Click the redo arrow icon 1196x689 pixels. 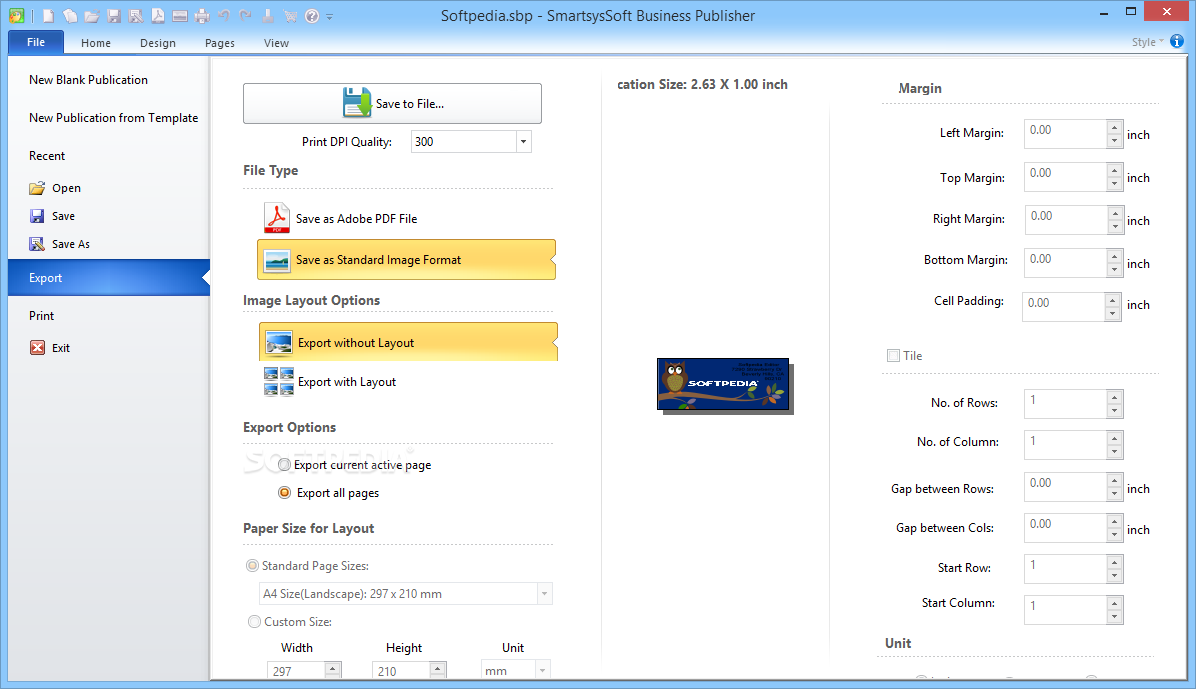(246, 15)
